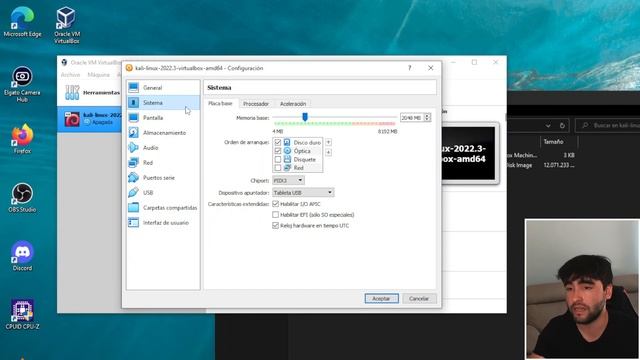Uncheck Disco duro boot order checkbox
This screenshot has height=360, width=640.
coord(278,142)
